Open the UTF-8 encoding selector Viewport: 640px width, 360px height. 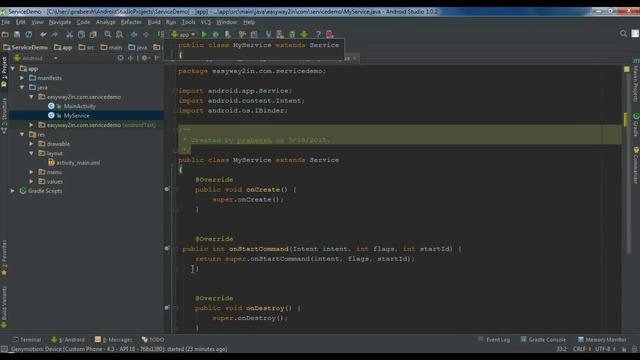click(604, 349)
